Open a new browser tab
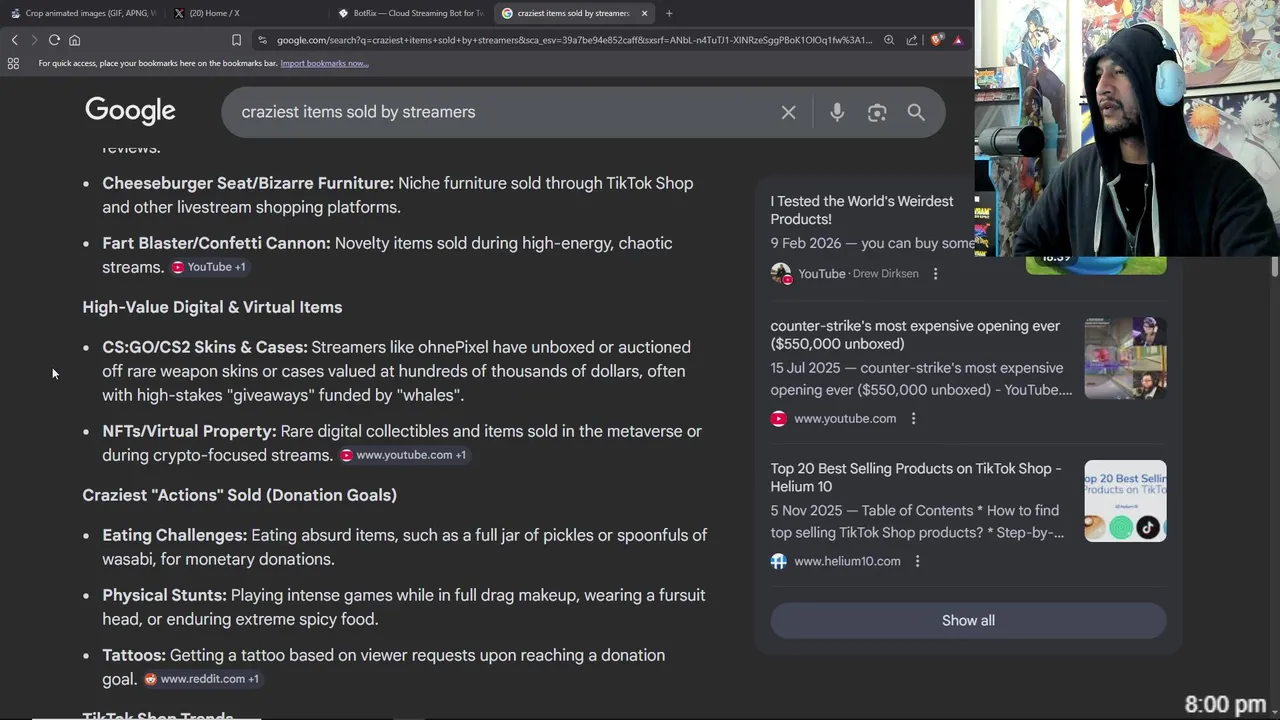The image size is (1280, 720). coord(669,13)
